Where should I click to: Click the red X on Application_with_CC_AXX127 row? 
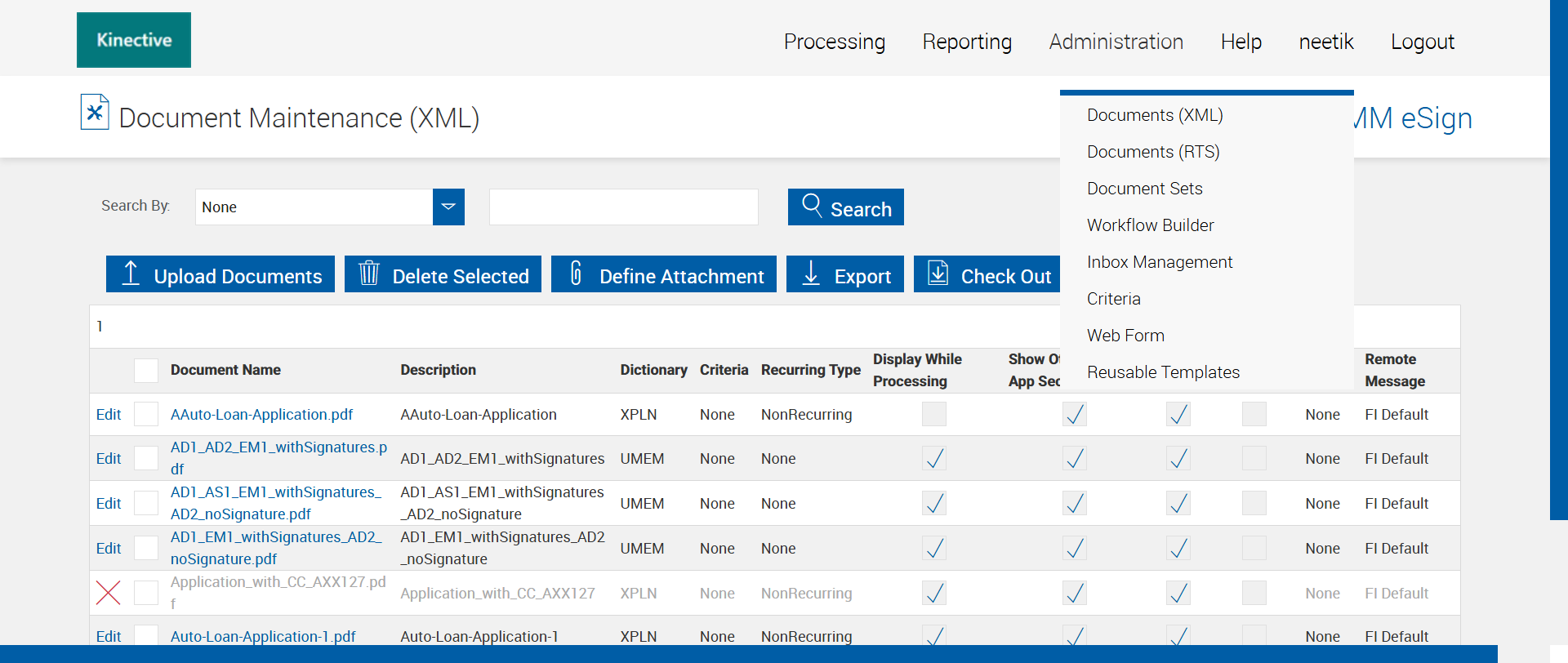(109, 593)
